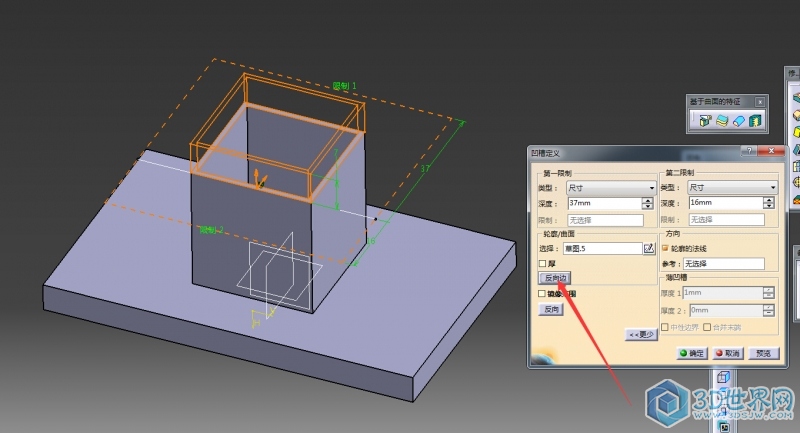Enable the 厚 thick checkbox
The width and height of the screenshot is (800, 433).
click(542, 264)
